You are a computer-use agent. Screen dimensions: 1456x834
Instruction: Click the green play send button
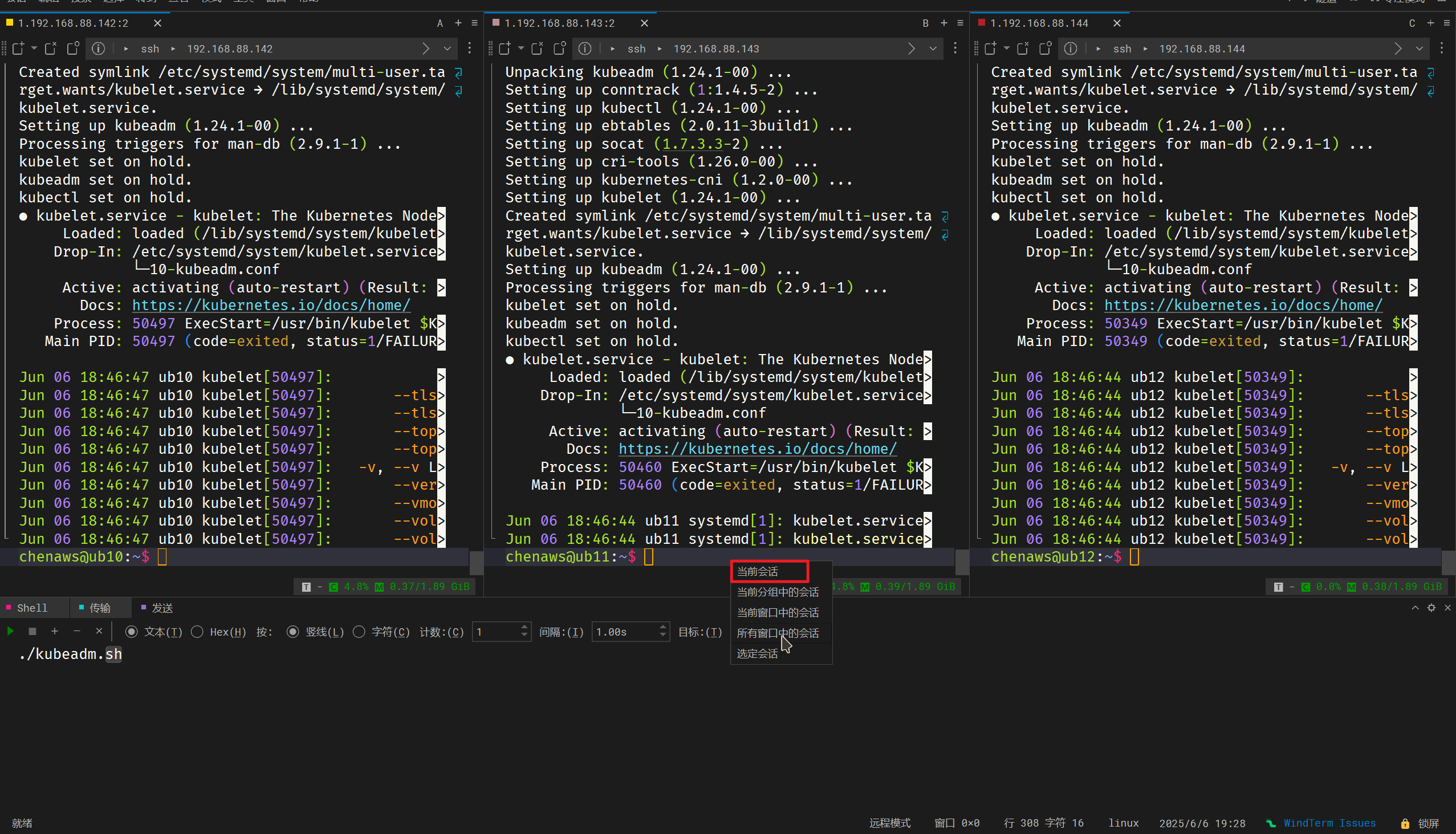(10, 631)
